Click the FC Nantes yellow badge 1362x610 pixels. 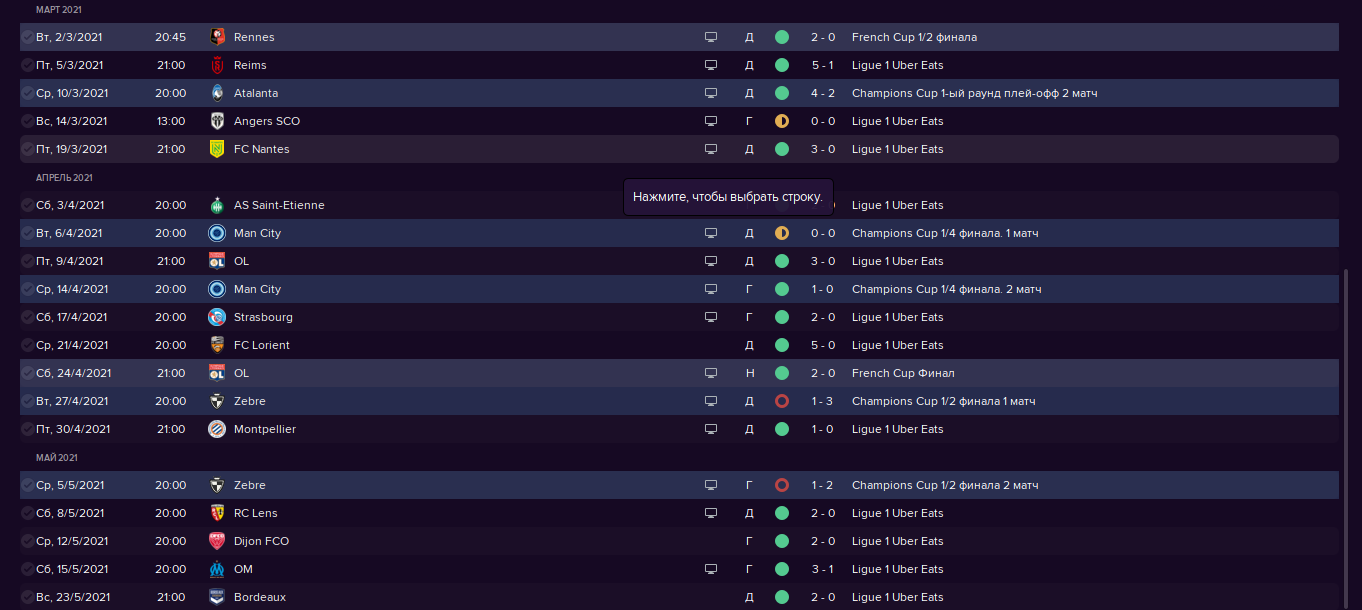[216, 149]
